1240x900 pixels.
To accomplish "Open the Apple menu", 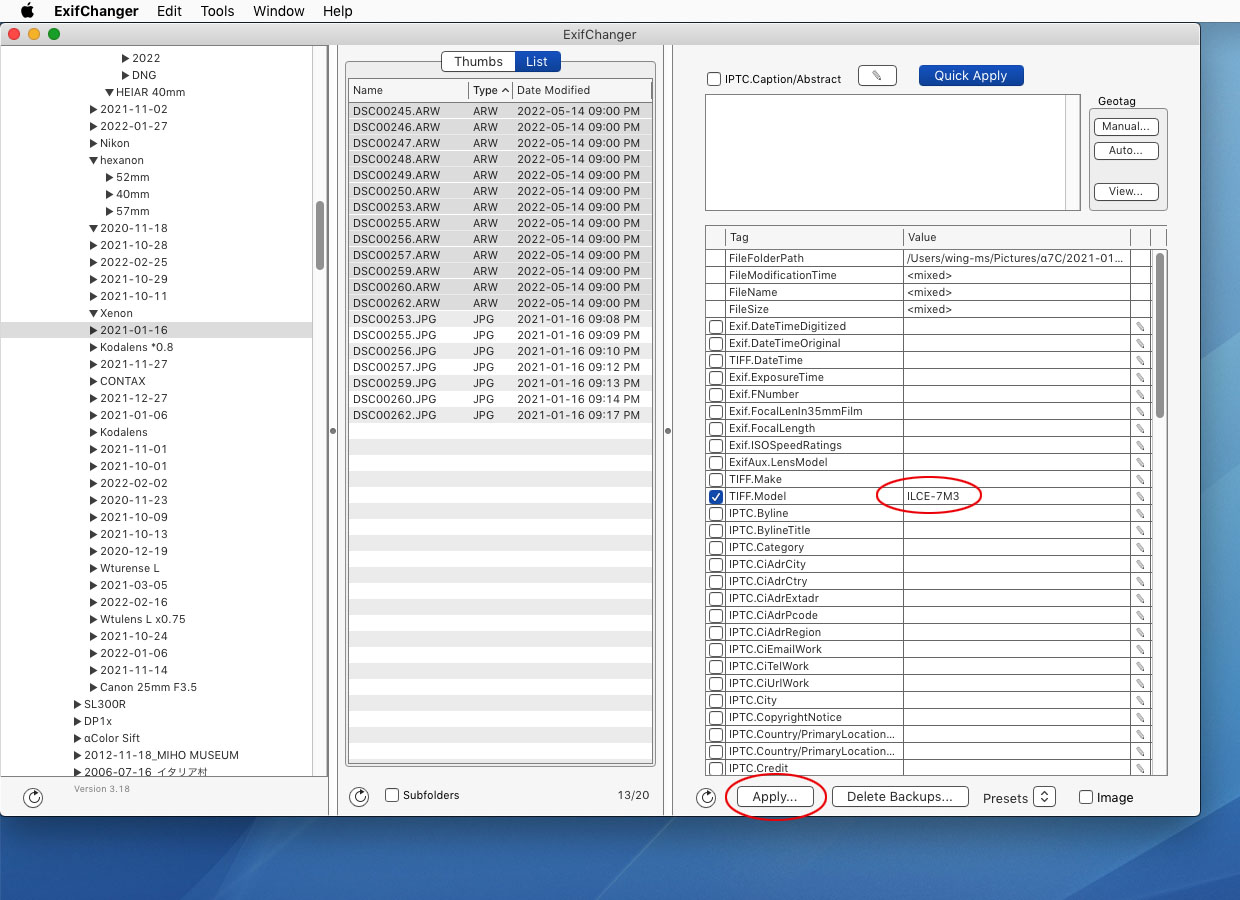I will (x=27, y=11).
